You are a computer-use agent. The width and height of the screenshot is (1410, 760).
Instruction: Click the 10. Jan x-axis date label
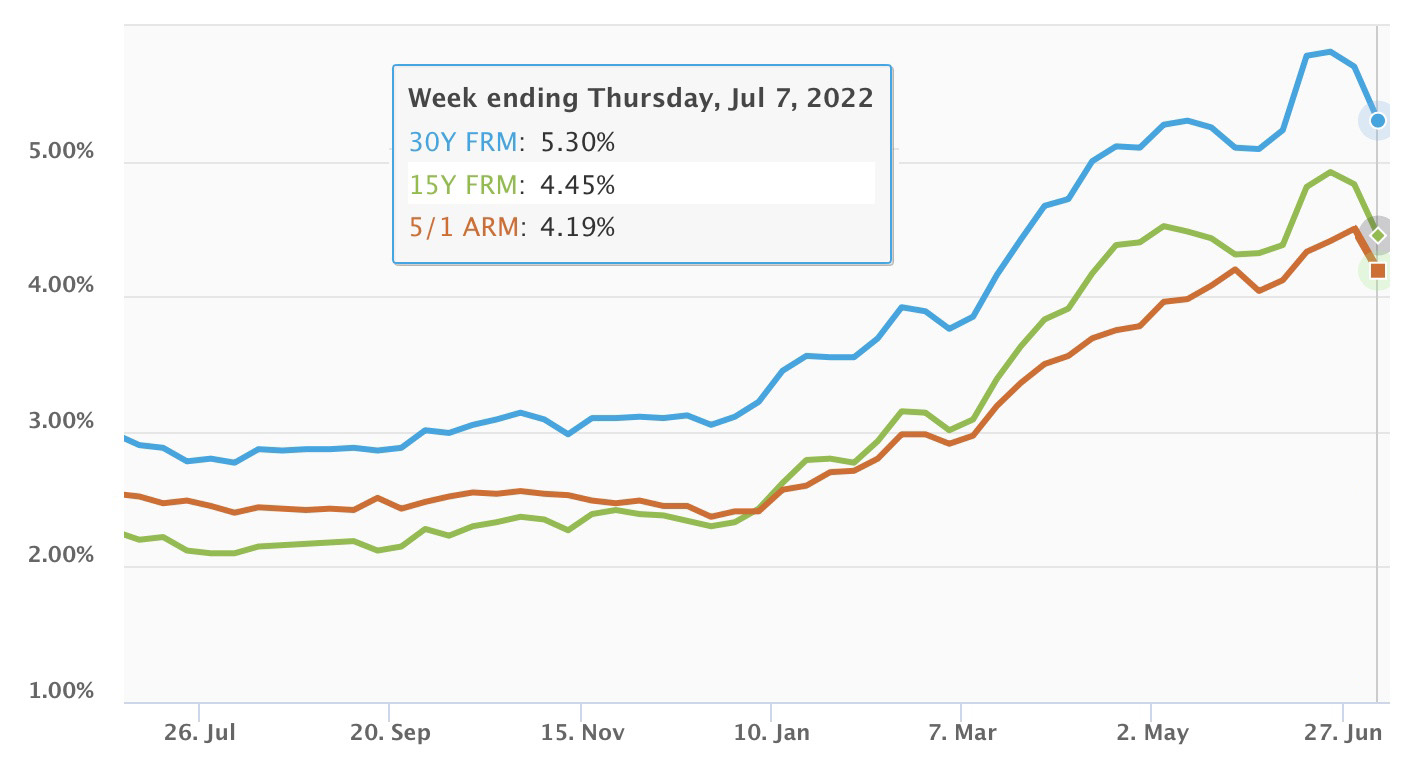[x=771, y=733]
